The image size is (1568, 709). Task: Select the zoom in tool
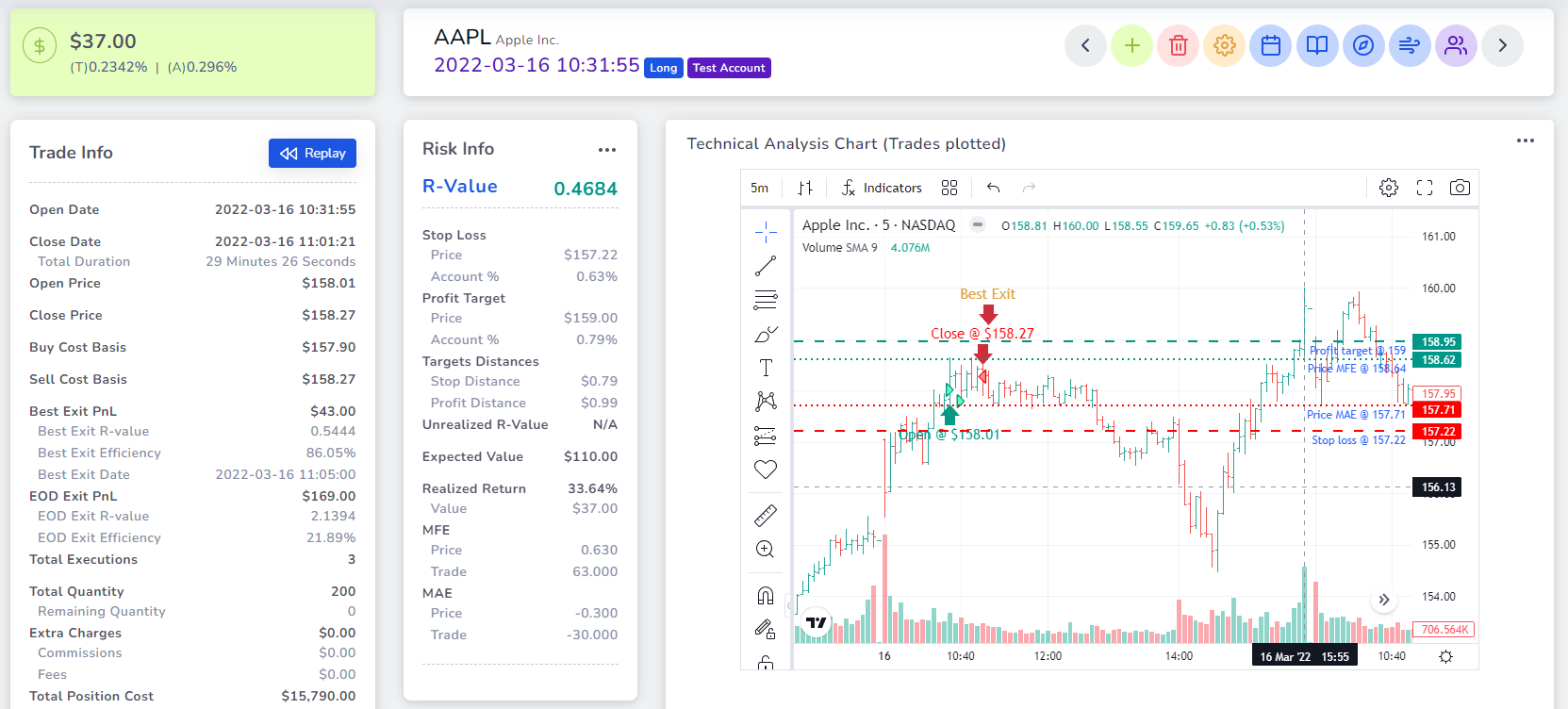click(x=766, y=549)
